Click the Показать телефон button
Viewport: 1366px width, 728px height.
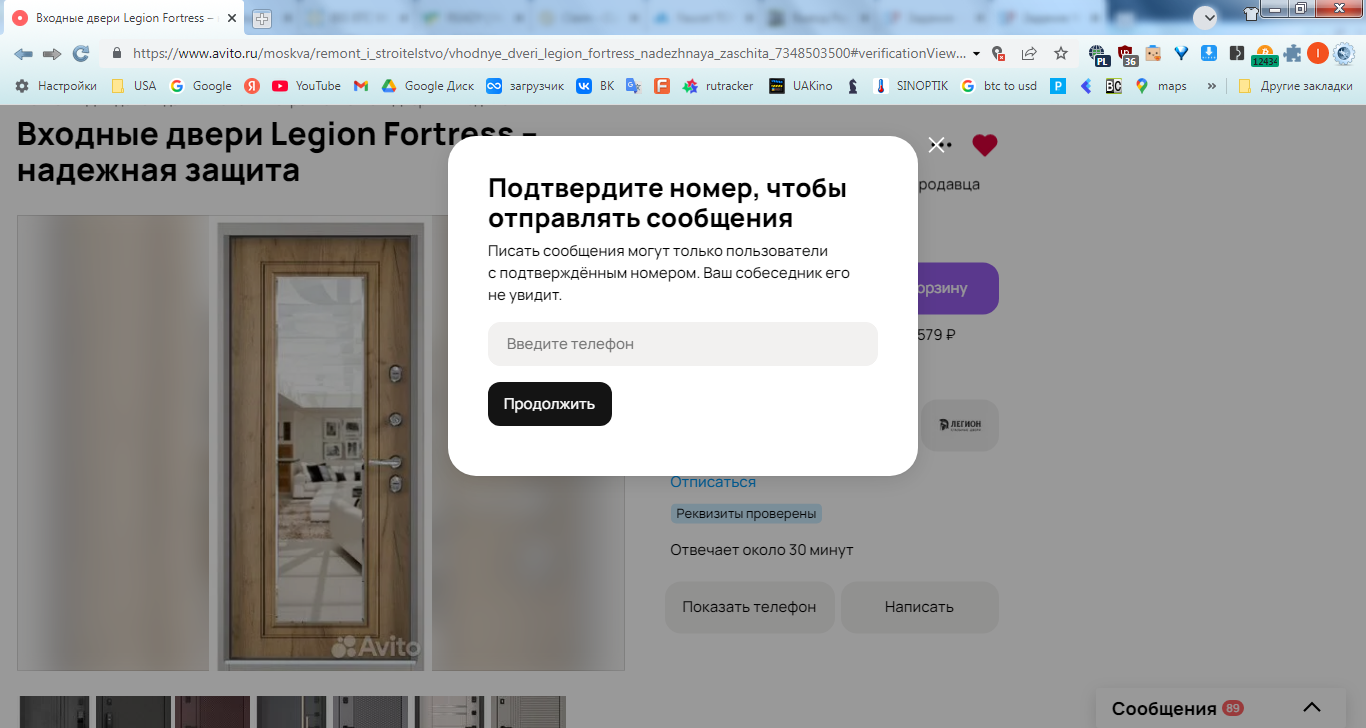tap(749, 607)
